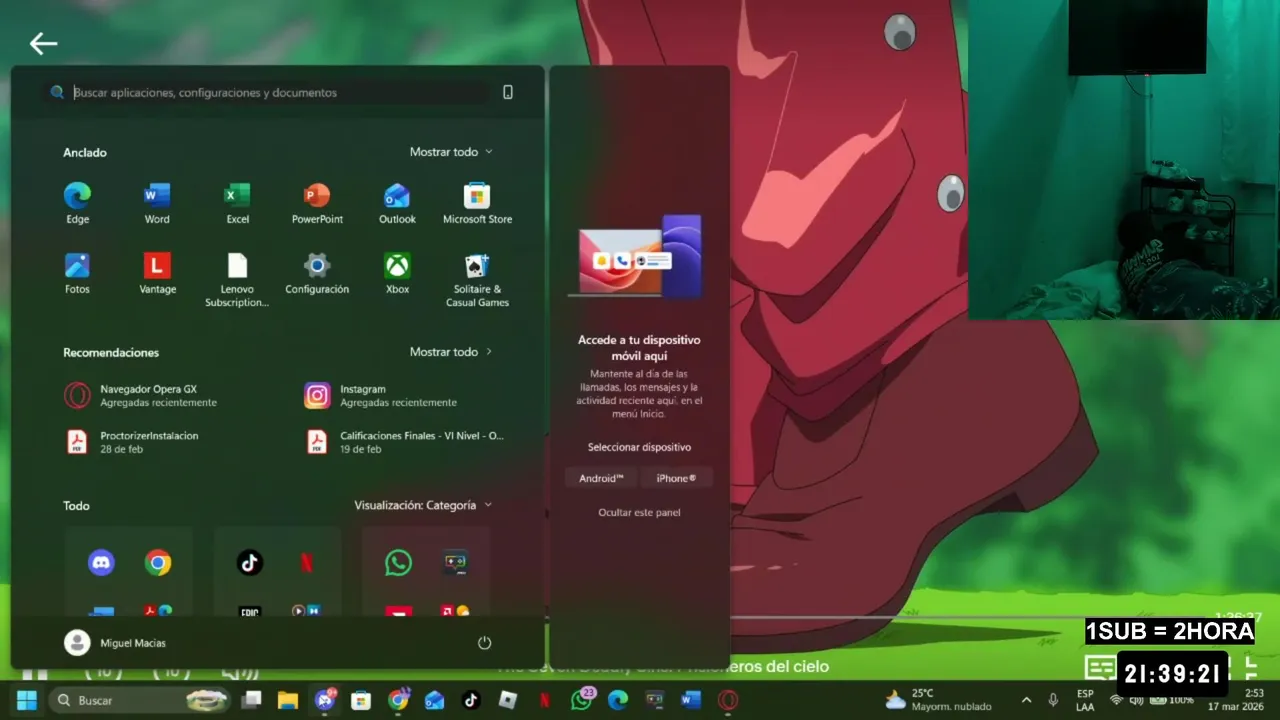The width and height of the screenshot is (1280, 720).
Task: Open Outlook from the taskbar
Action: click(x=434, y=700)
